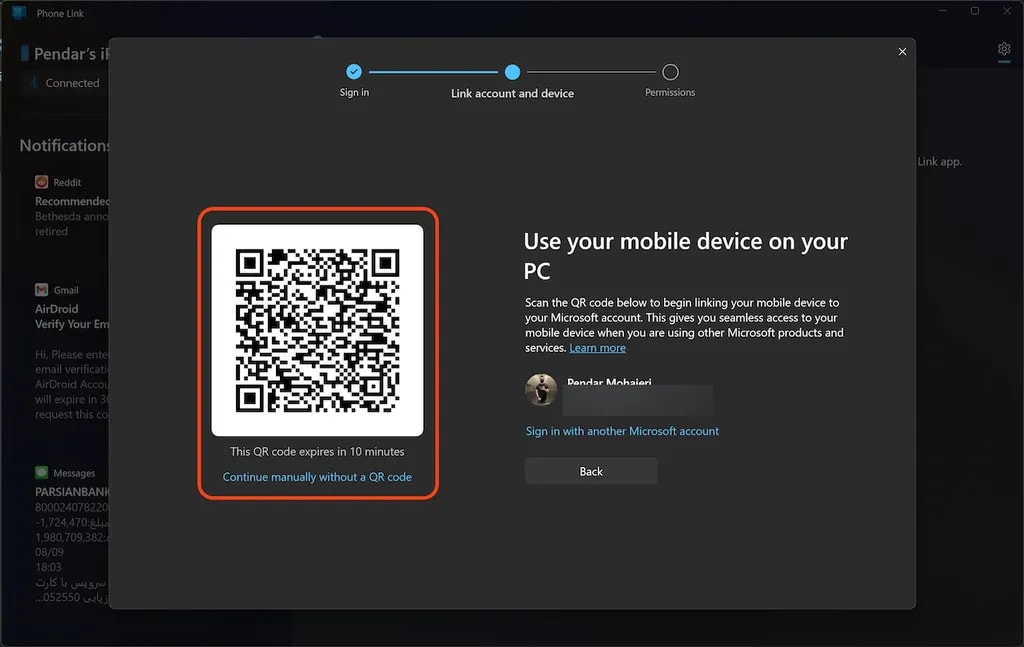This screenshot has width=1024, height=647.
Task: Maximize the Phone Link window
Action: click(x=975, y=11)
